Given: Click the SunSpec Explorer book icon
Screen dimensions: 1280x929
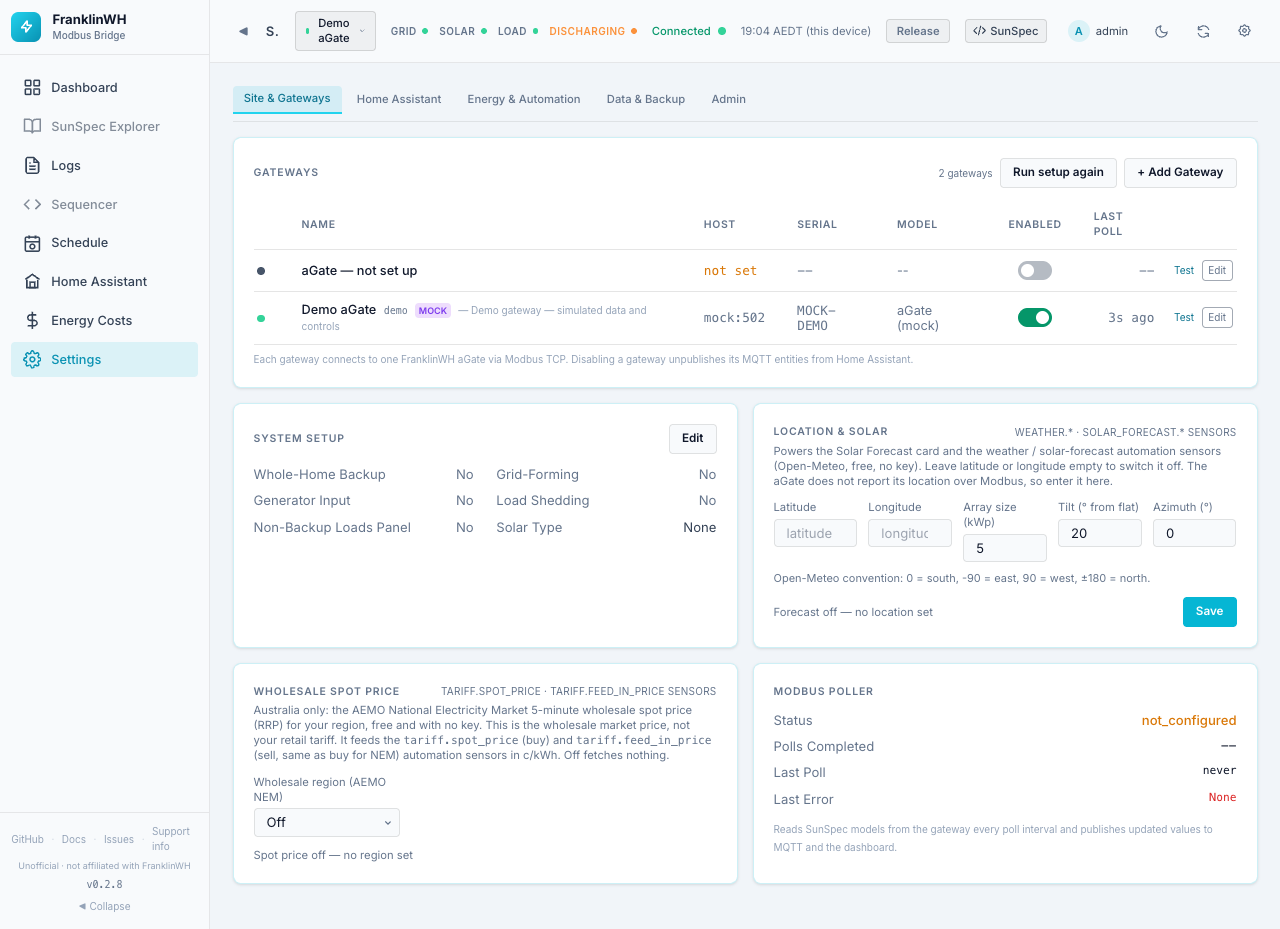Looking at the screenshot, I should (x=32, y=127).
